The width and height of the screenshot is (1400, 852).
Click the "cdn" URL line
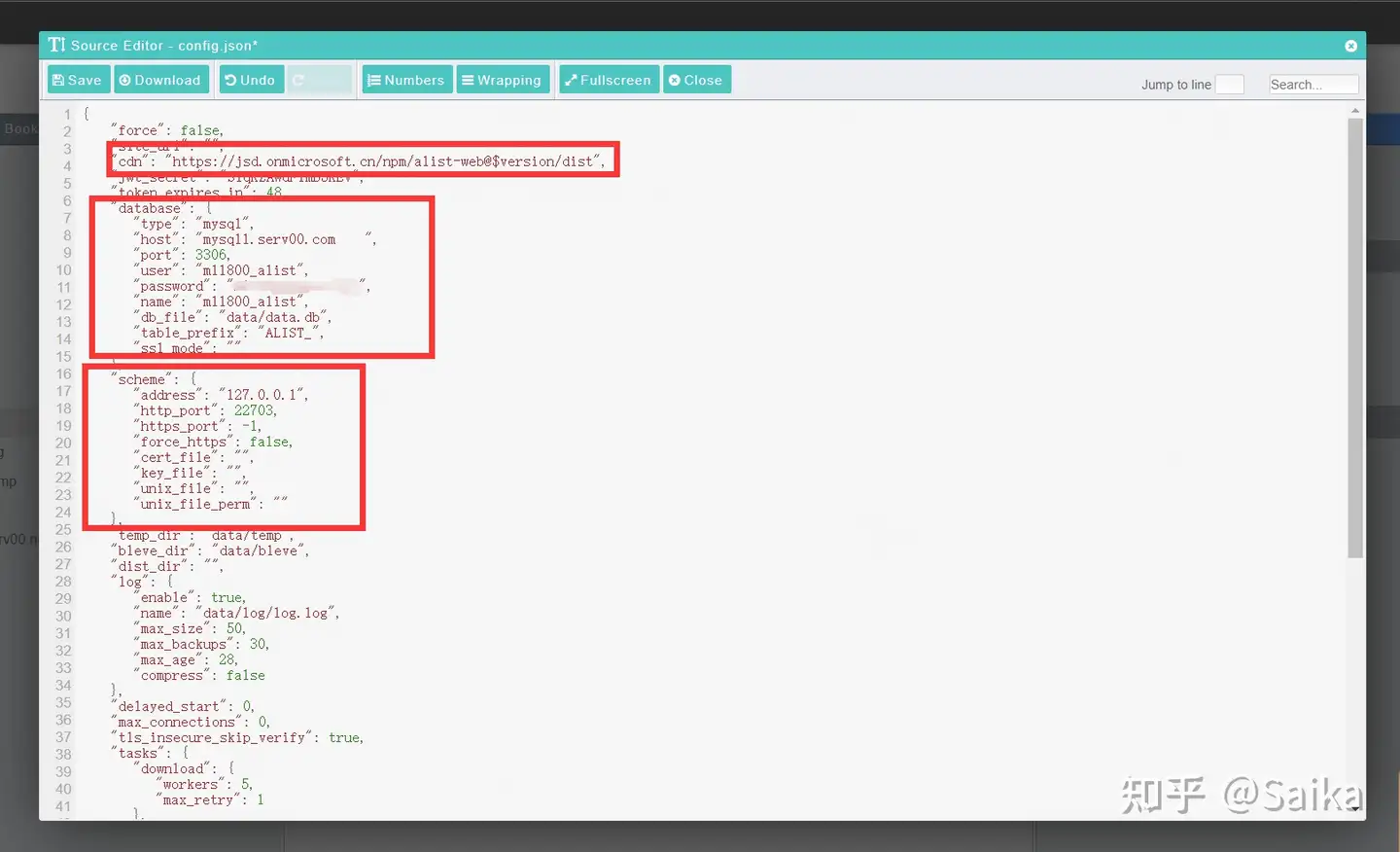pyautogui.click(x=358, y=161)
